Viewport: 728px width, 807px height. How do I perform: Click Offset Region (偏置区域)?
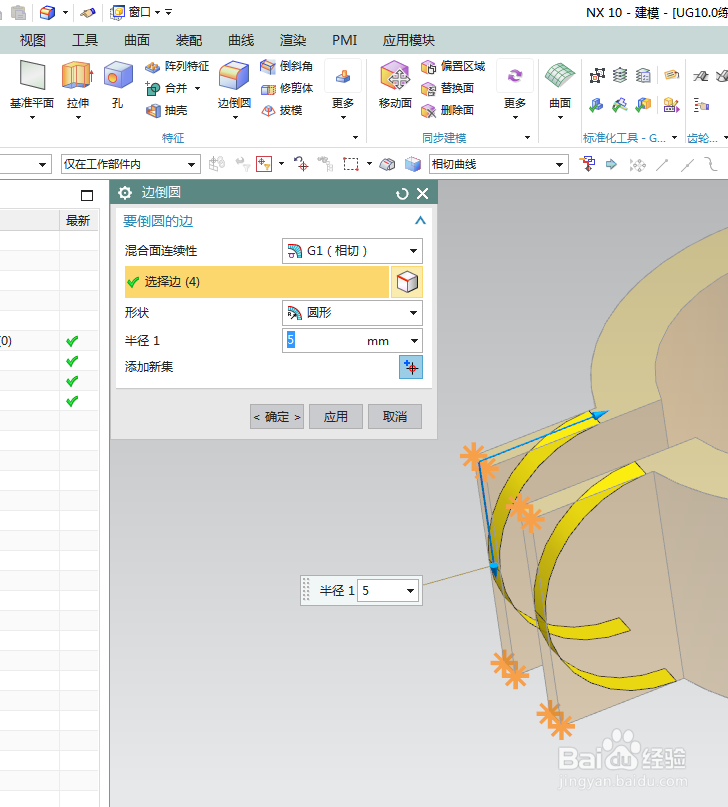[x=453, y=66]
